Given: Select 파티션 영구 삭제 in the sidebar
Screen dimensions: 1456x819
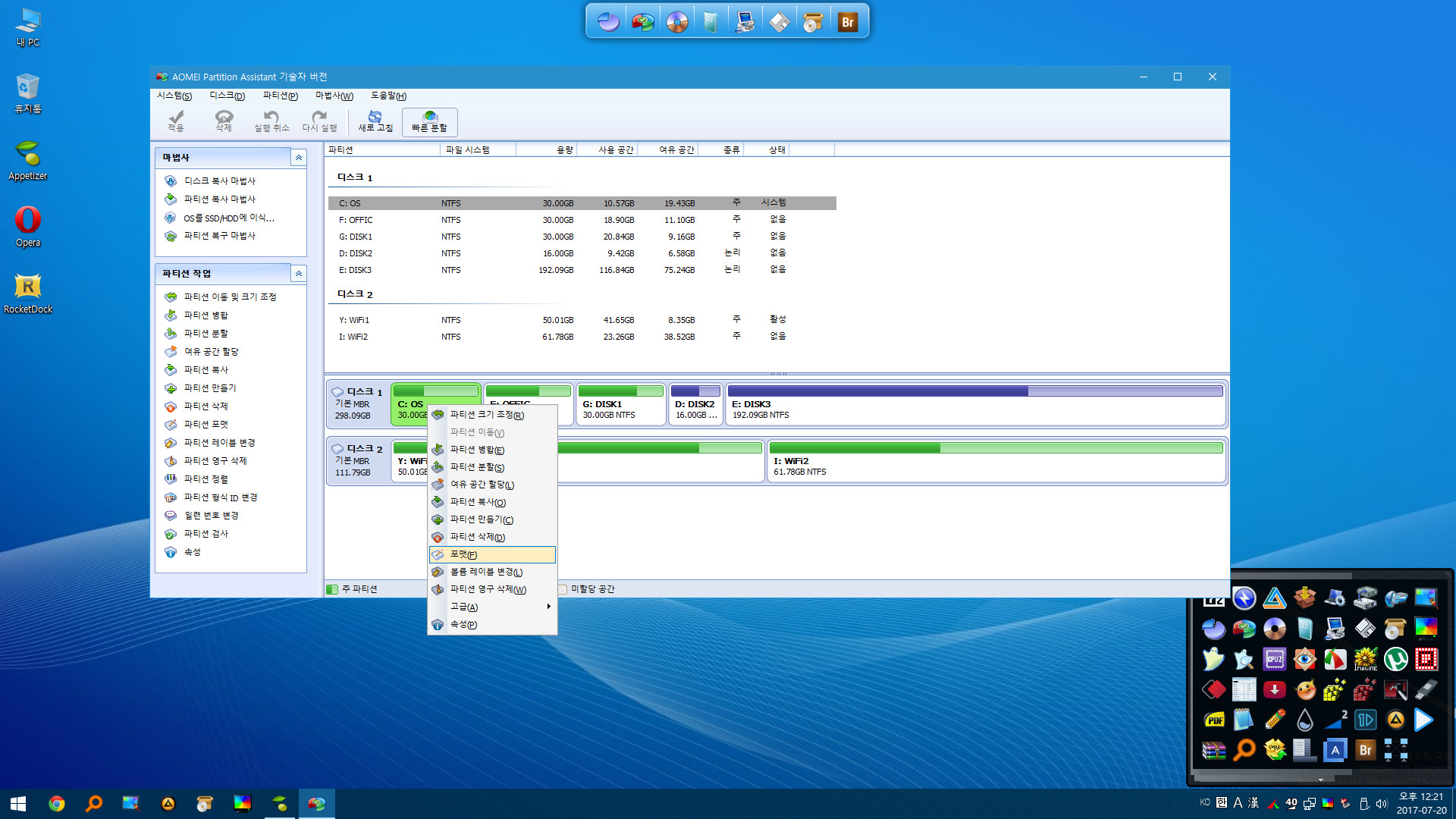Looking at the screenshot, I should click(x=215, y=460).
